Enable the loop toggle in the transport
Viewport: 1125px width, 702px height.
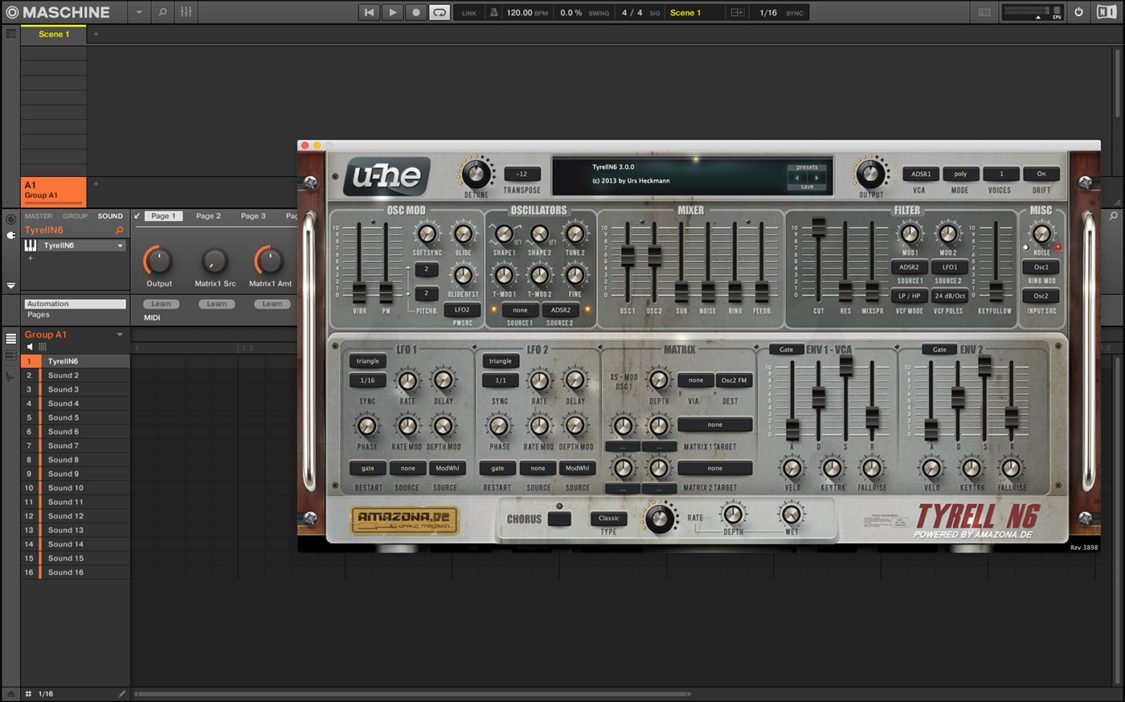(x=439, y=12)
